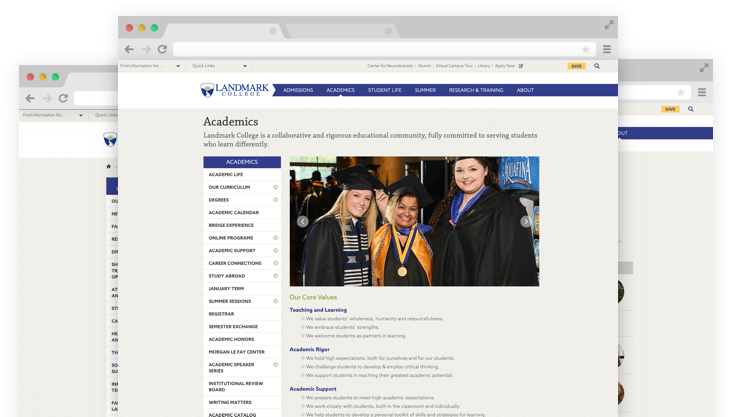Click the 'Teaching and Learning' heading

coord(318,310)
